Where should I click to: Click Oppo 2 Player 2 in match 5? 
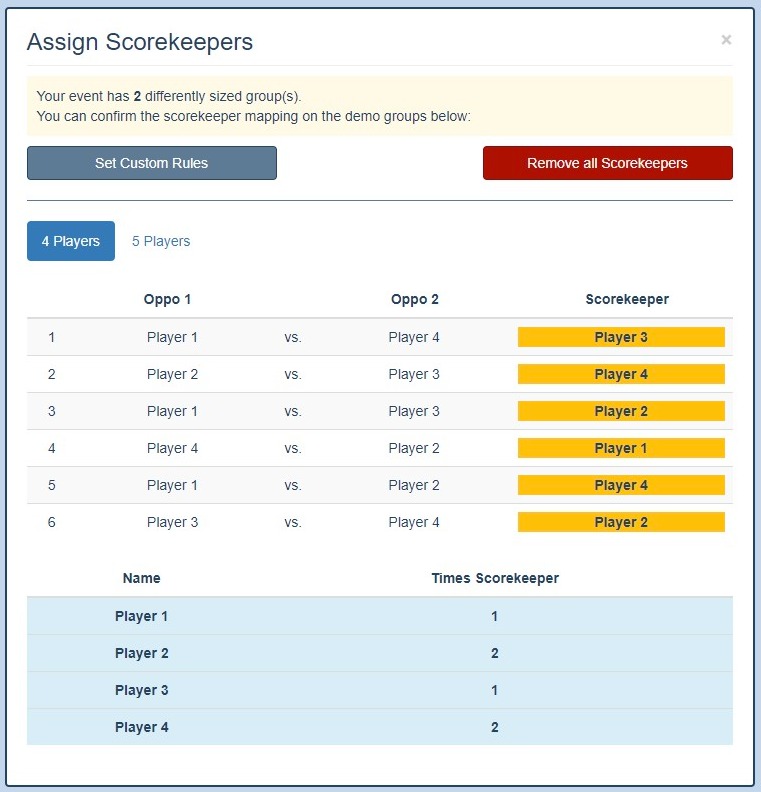[x=414, y=485]
